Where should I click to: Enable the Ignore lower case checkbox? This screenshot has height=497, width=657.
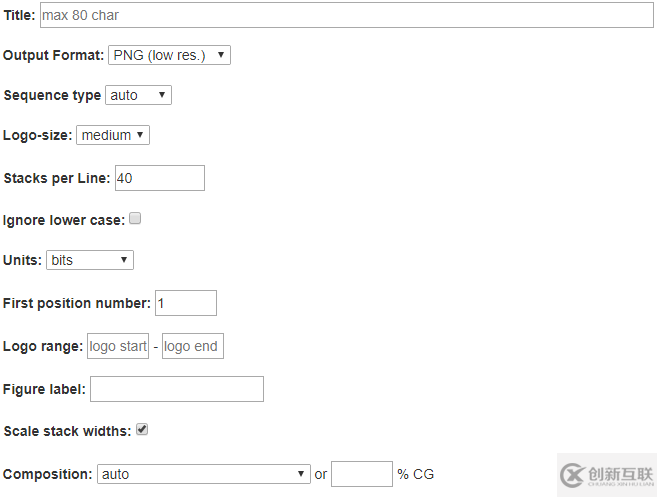pyautogui.click(x=135, y=218)
